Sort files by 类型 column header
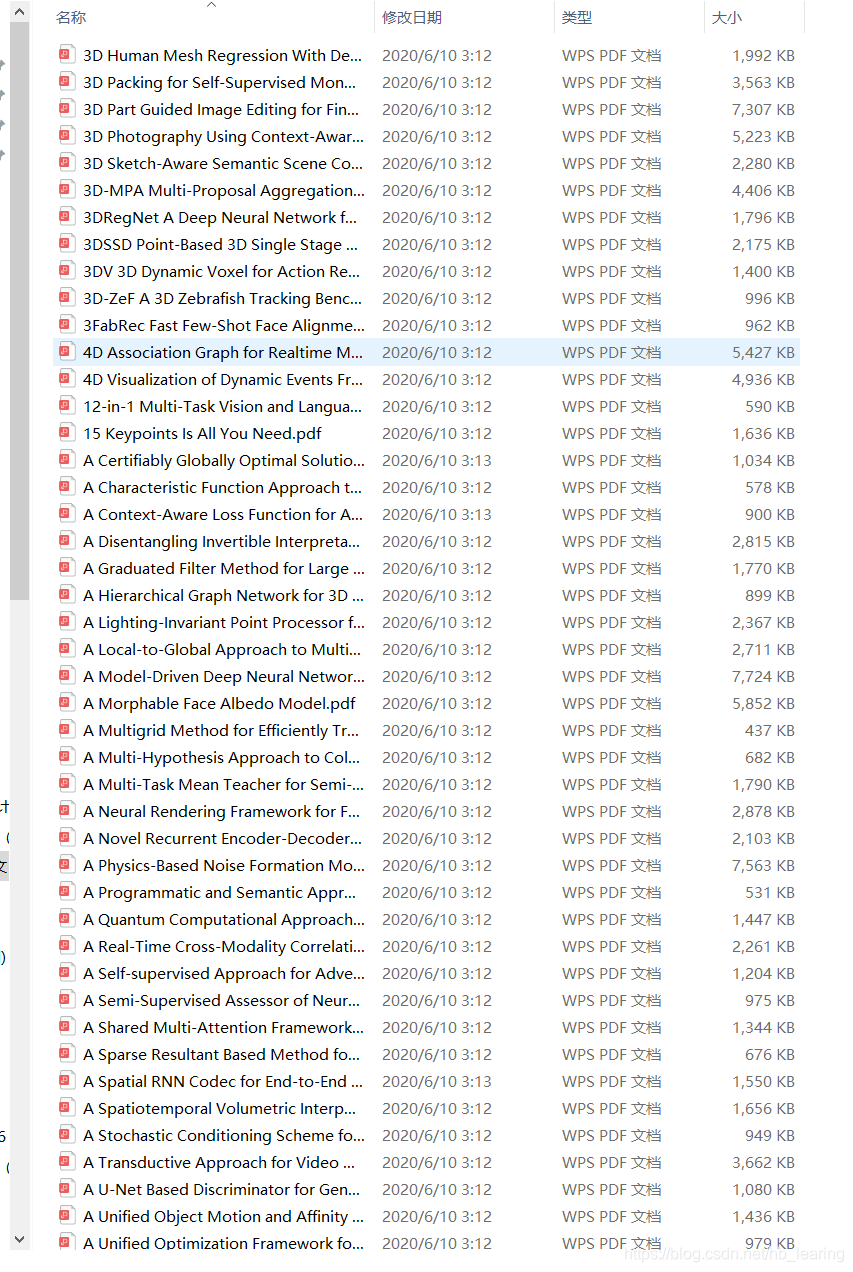 pos(577,18)
